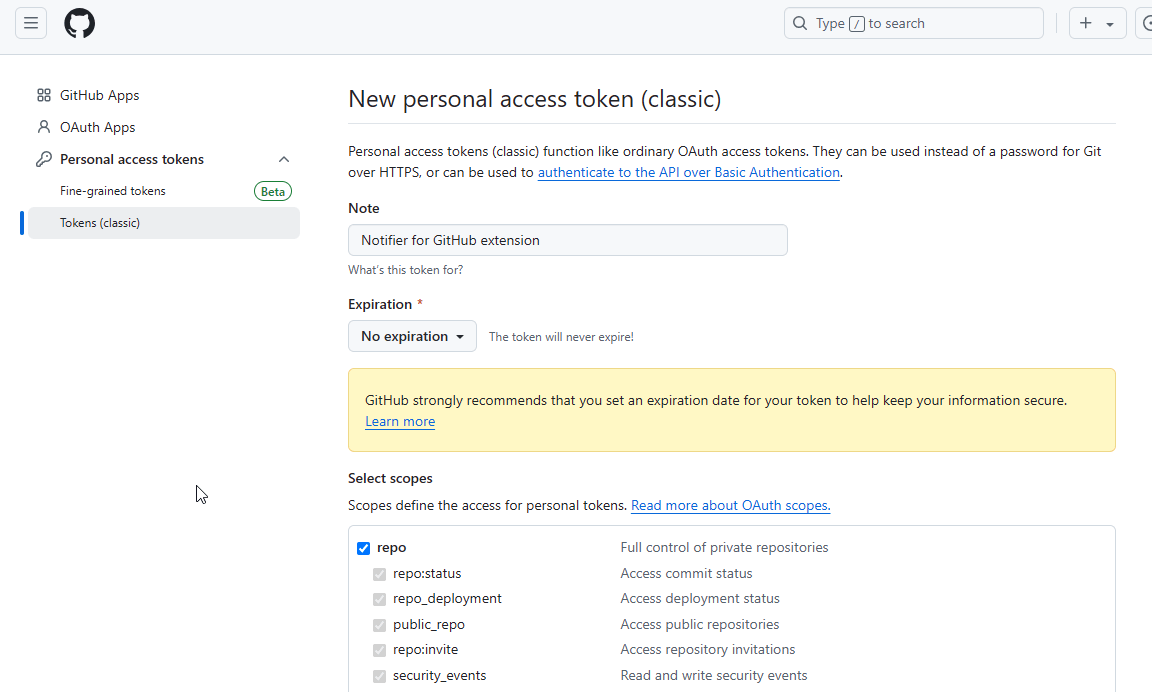
Task: Toggle the repo_deployment checkbox
Action: coord(379,599)
